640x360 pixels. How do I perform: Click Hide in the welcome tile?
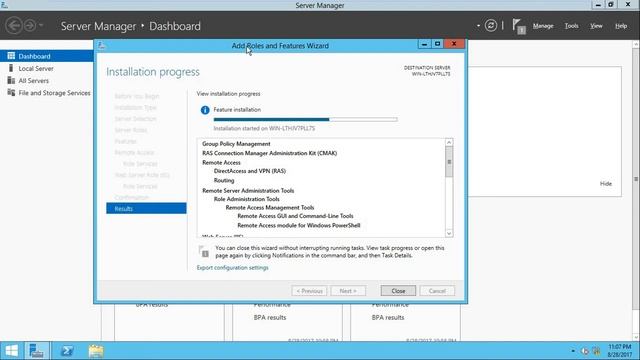pyautogui.click(x=606, y=184)
